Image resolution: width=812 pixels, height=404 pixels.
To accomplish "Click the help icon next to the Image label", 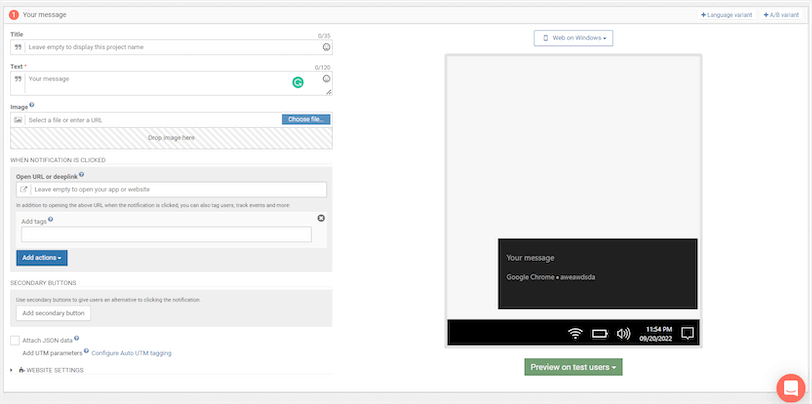I will click(x=32, y=105).
